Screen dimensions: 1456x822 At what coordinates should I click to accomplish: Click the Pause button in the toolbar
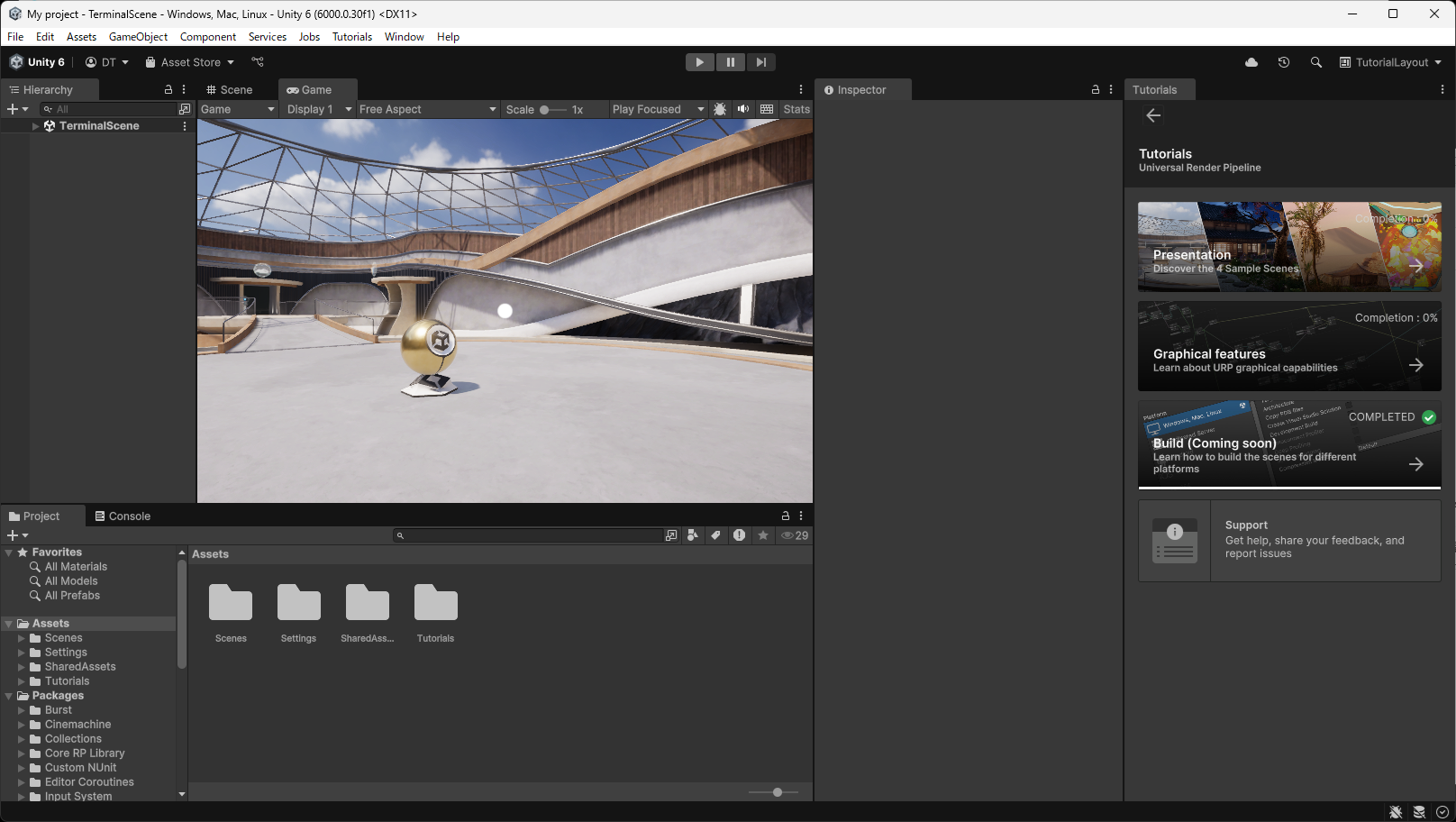[730, 62]
